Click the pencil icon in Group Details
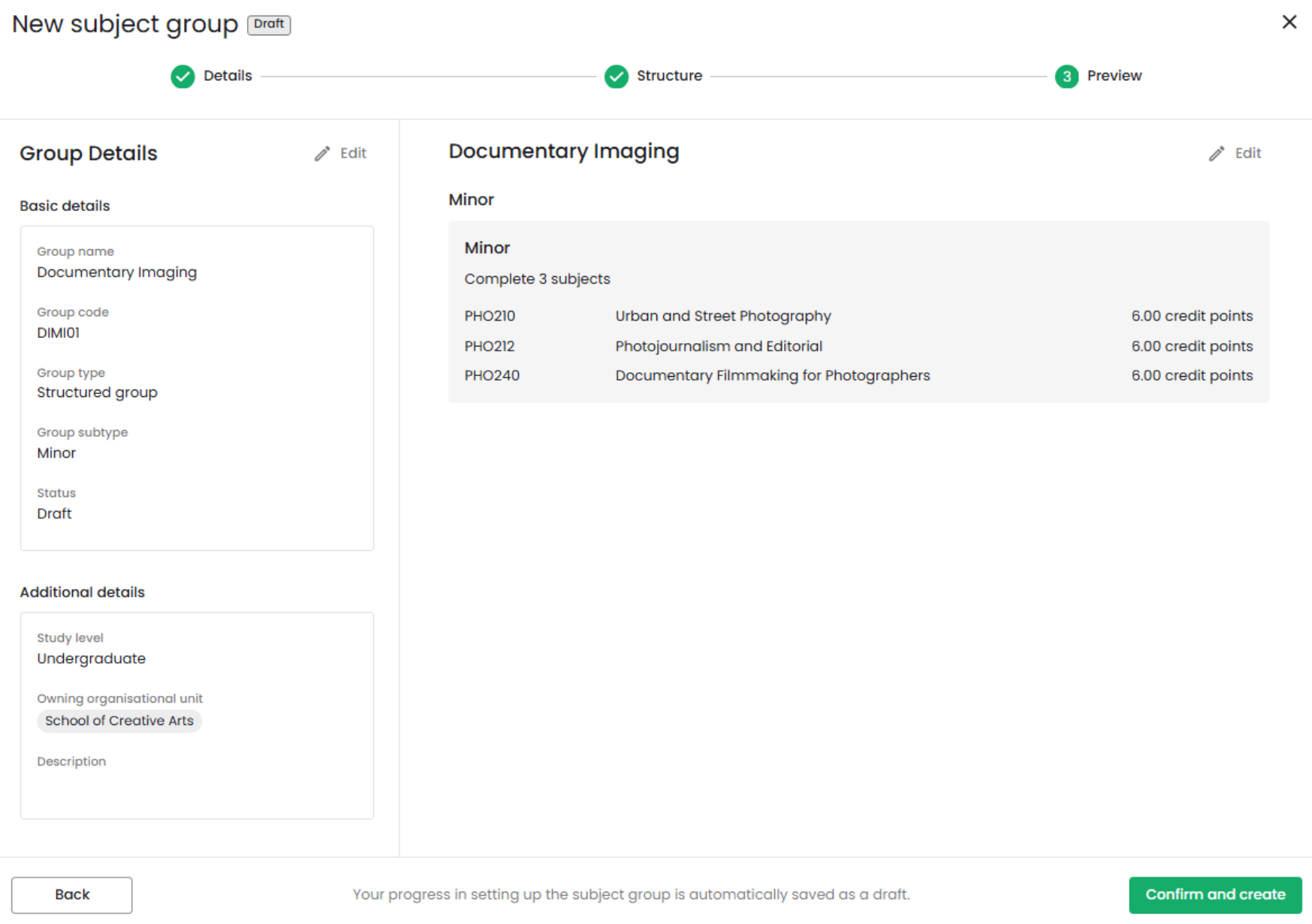 [322, 154]
